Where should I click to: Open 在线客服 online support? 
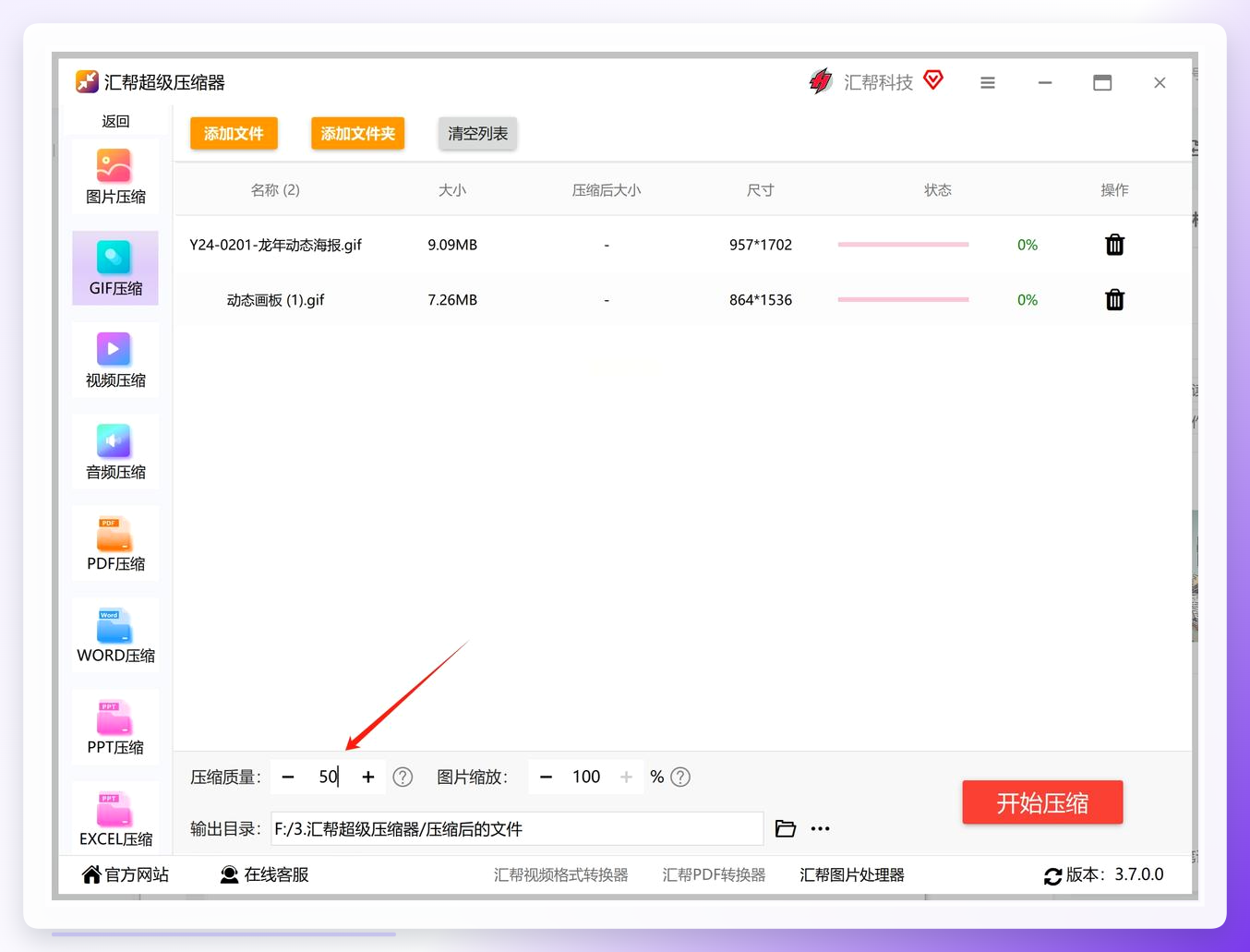(264, 874)
